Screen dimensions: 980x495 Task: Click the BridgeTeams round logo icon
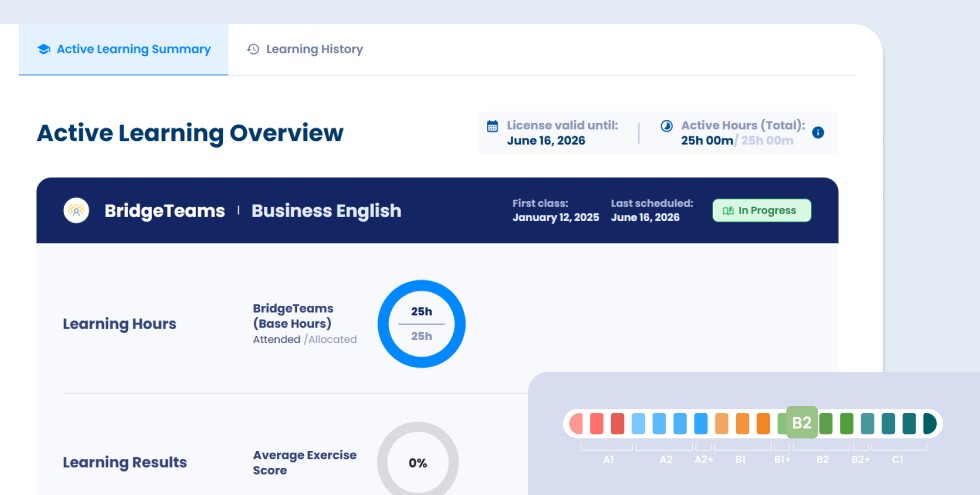click(76, 211)
